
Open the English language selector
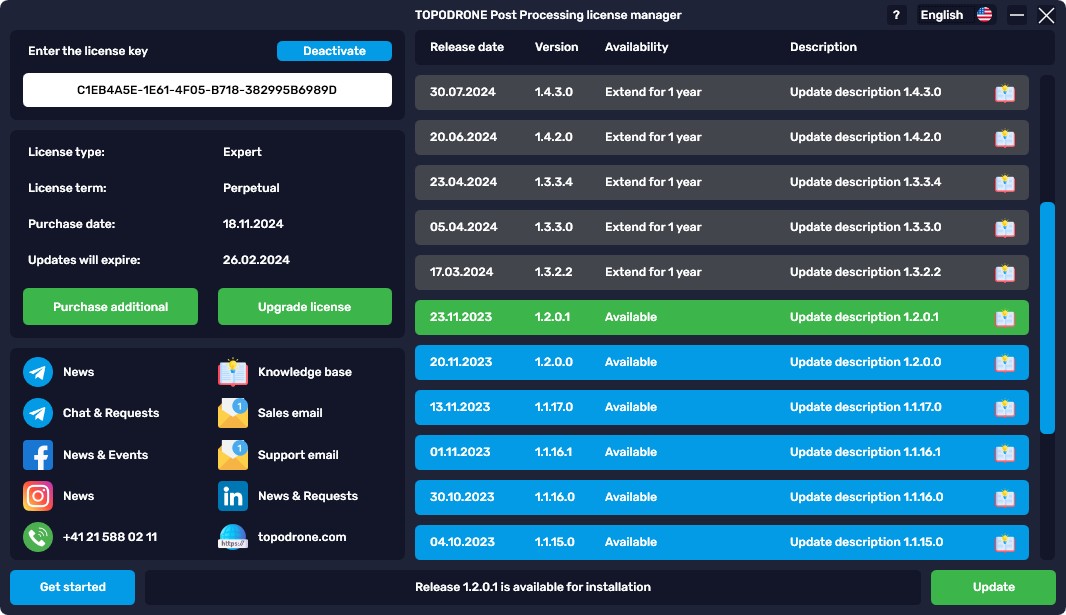955,15
